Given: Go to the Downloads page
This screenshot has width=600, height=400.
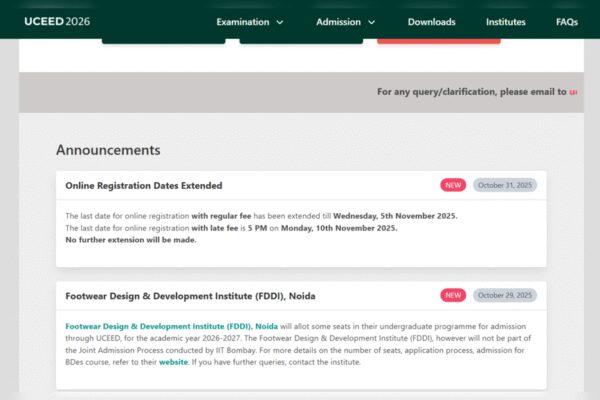Looking at the screenshot, I should [x=431, y=22].
